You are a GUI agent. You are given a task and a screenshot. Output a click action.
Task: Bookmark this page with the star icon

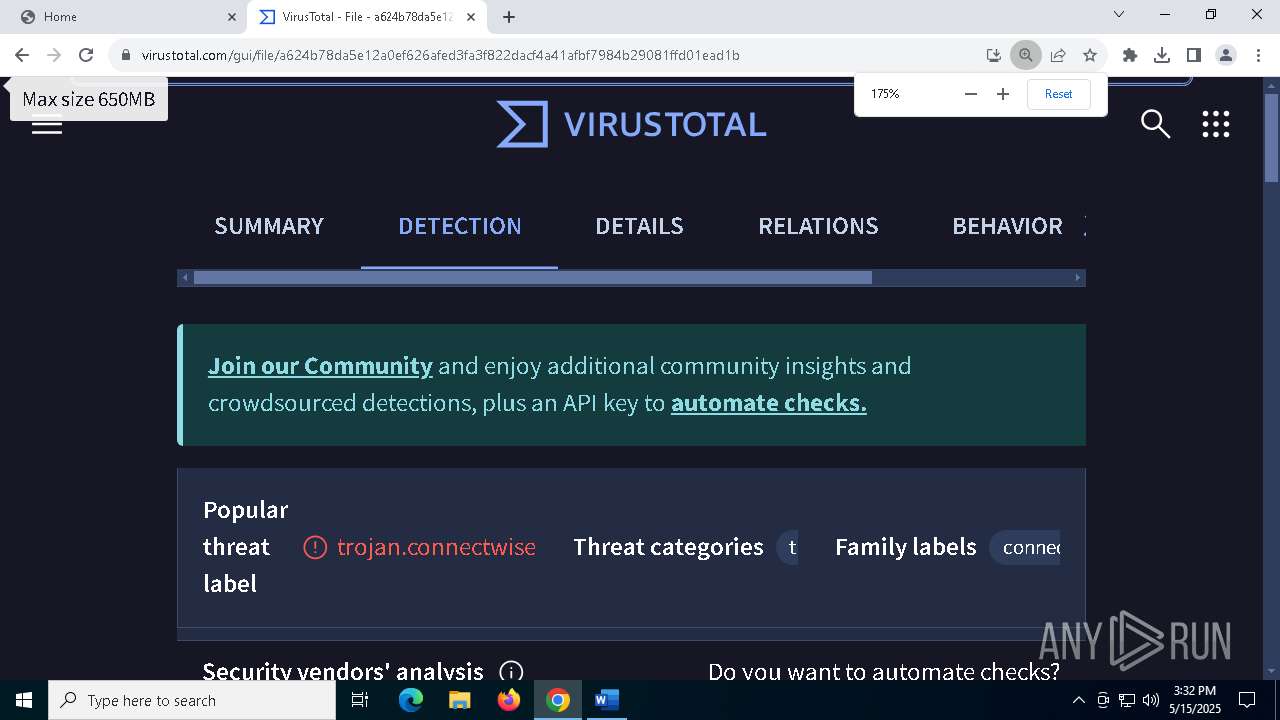coord(1090,55)
